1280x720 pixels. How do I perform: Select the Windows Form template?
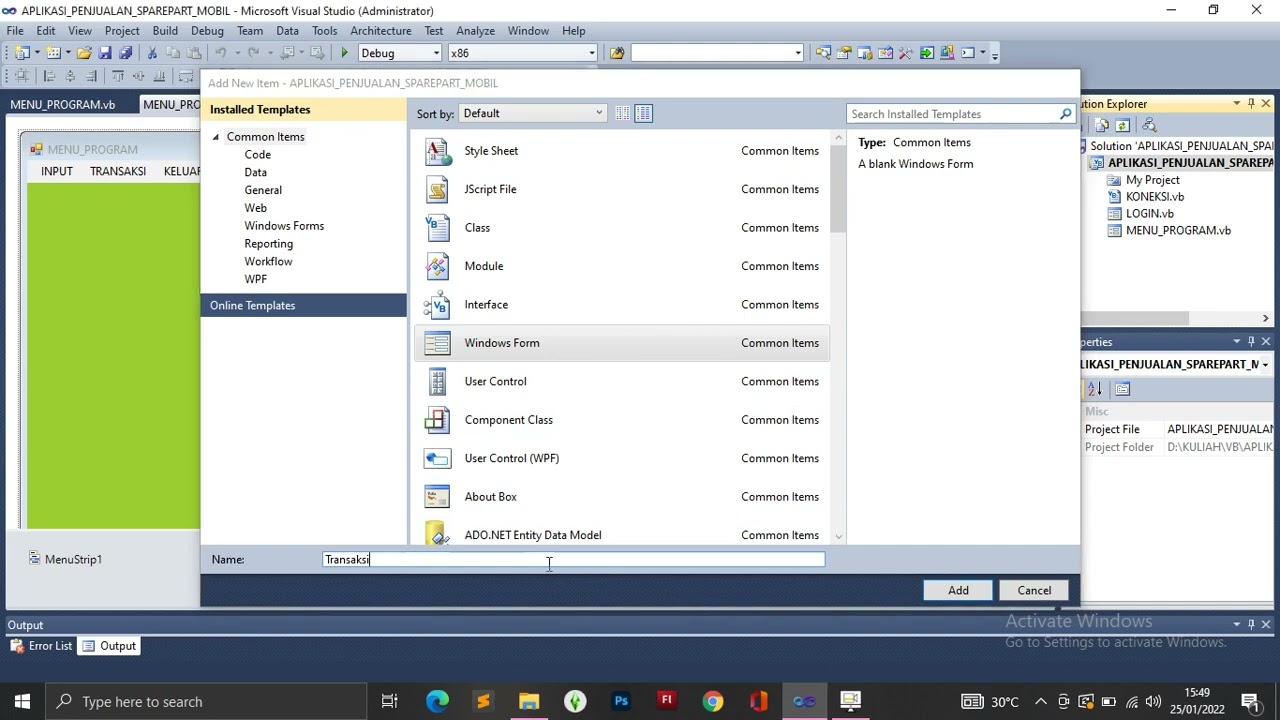(x=622, y=343)
